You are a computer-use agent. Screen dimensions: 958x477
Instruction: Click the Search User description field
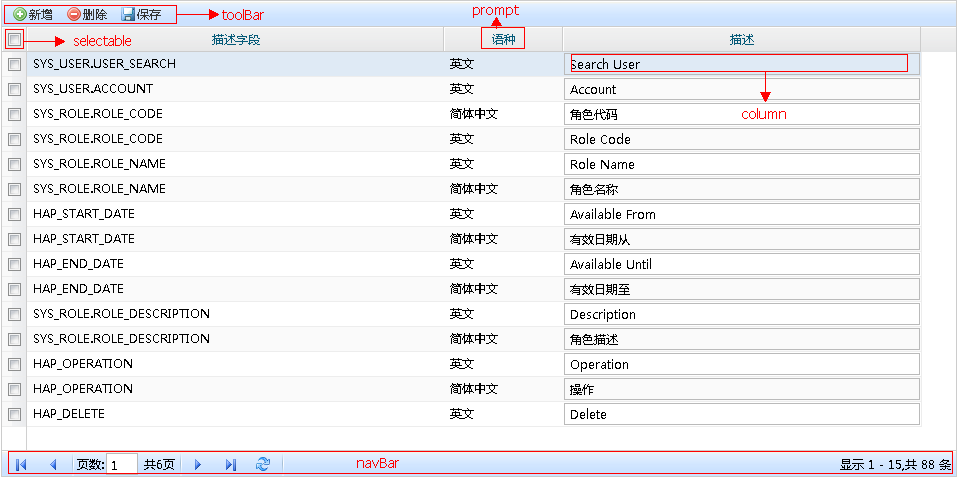pyautogui.click(x=740, y=64)
